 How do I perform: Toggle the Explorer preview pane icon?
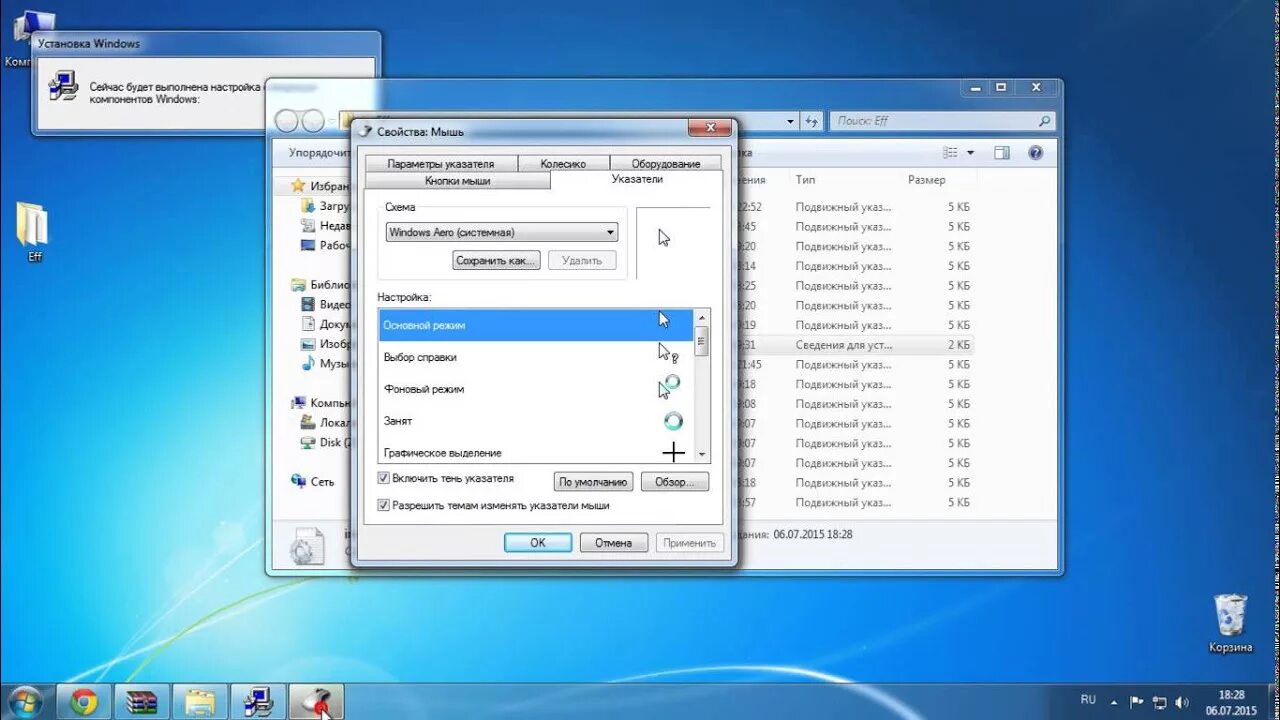pyautogui.click(x=1002, y=153)
